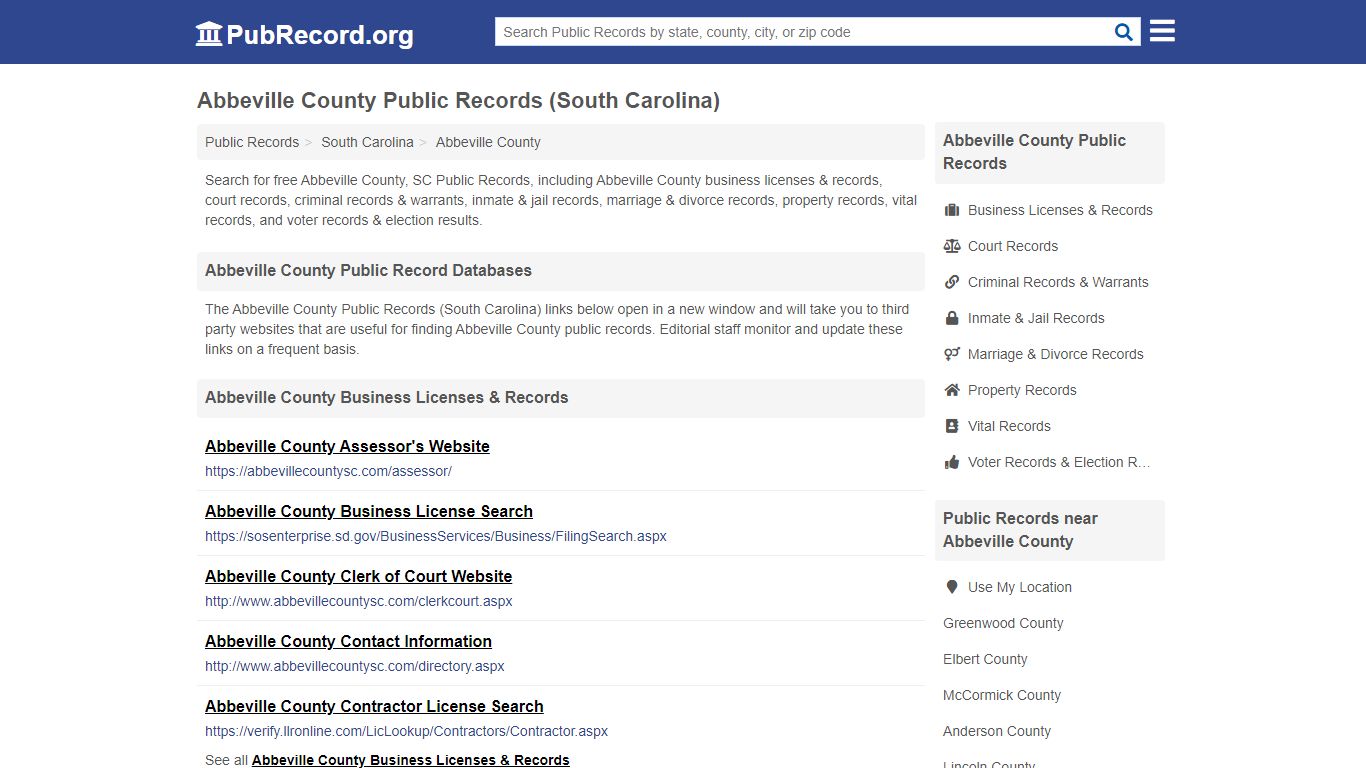The image size is (1366, 768).
Task: Open Business Licenses & Records sidebar link
Action: coord(1060,210)
